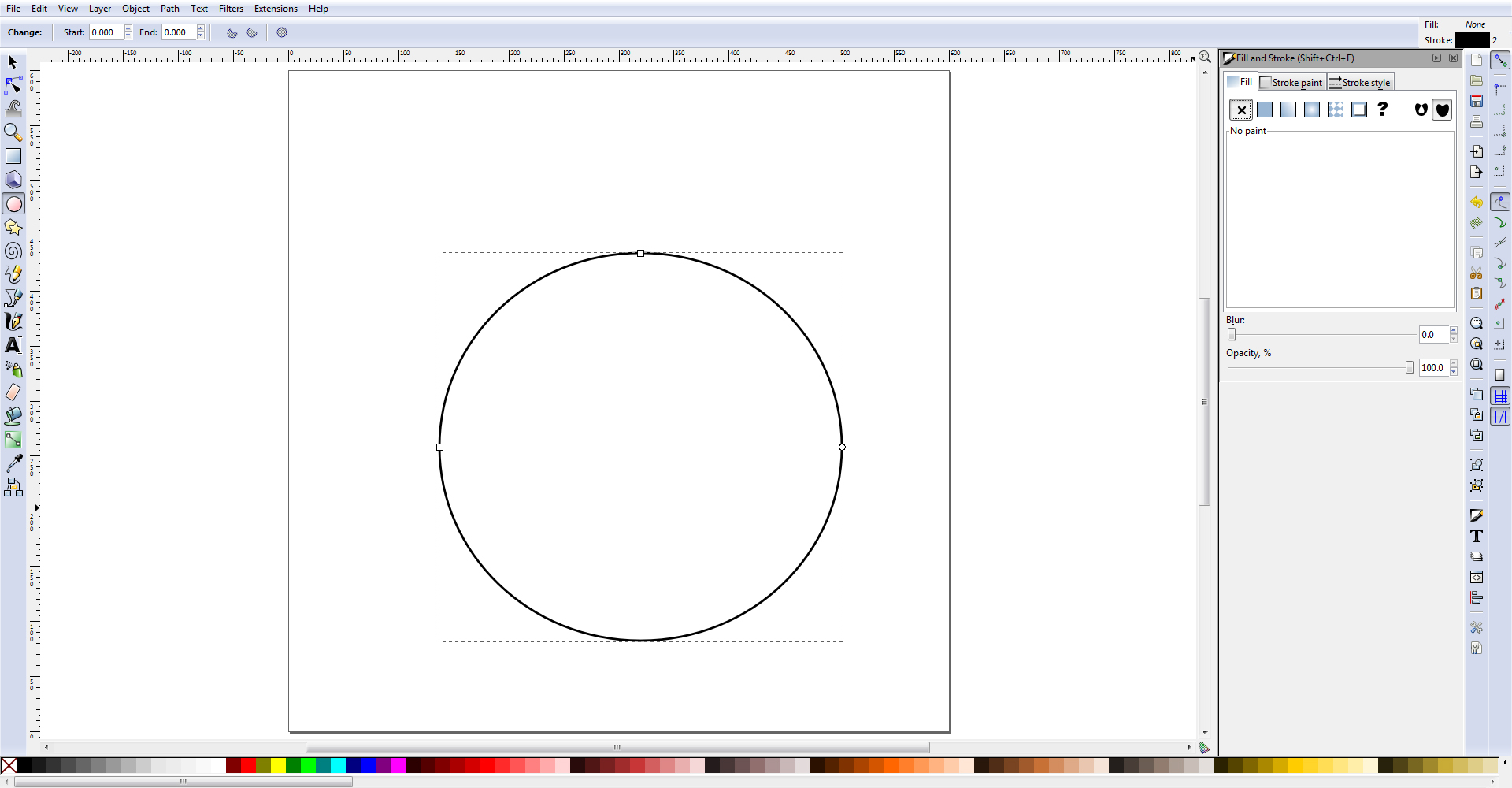
Task: Pick the Eraser tool
Action: pyautogui.click(x=13, y=392)
